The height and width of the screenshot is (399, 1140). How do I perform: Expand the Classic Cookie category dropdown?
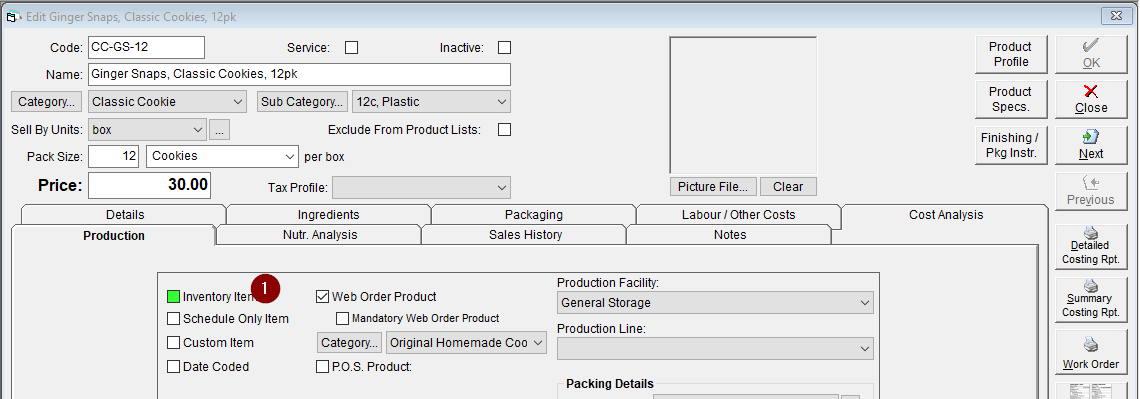[168, 102]
